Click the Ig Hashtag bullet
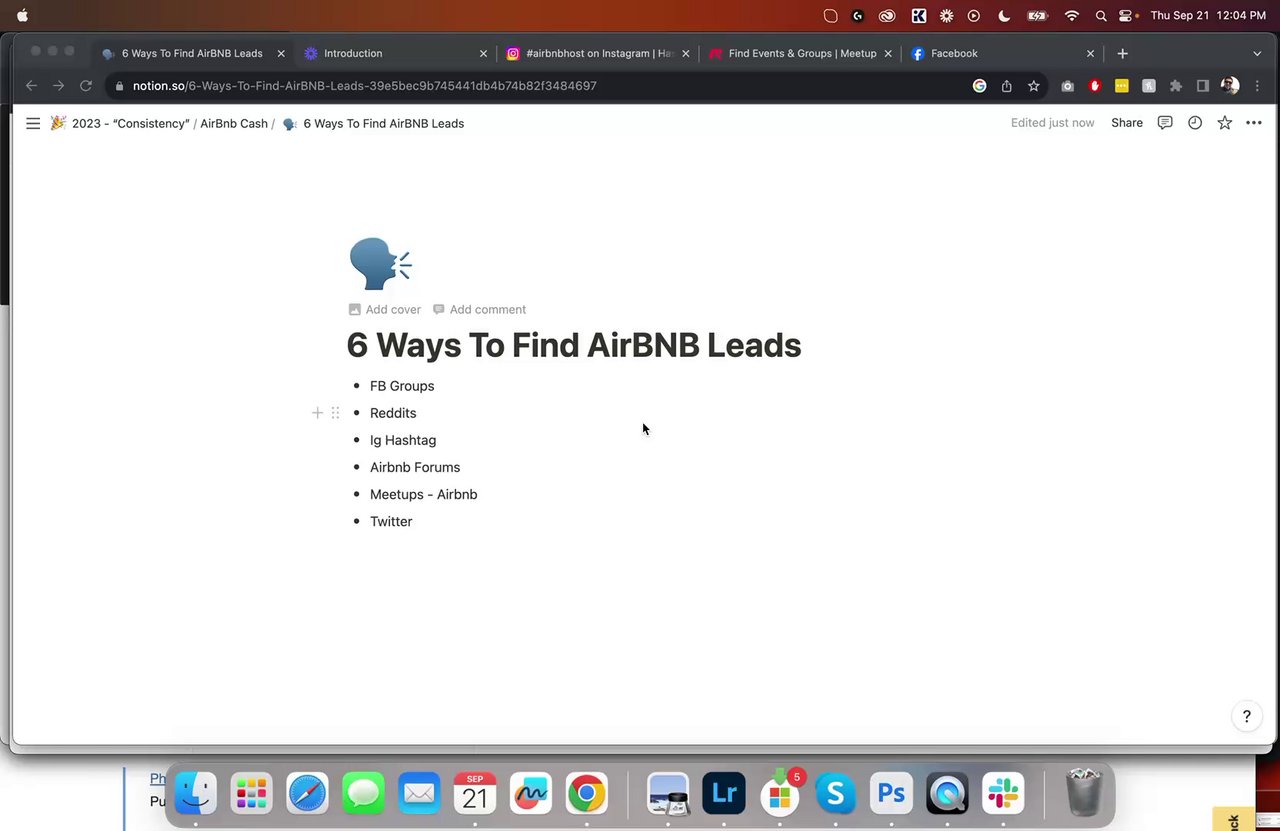Viewport: 1280px width, 831px height. coord(403,440)
